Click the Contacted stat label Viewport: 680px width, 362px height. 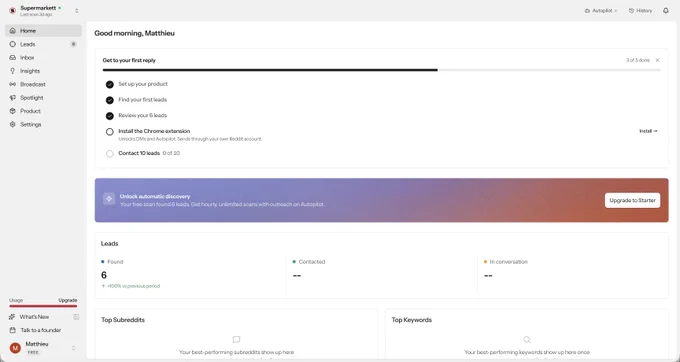coord(312,262)
